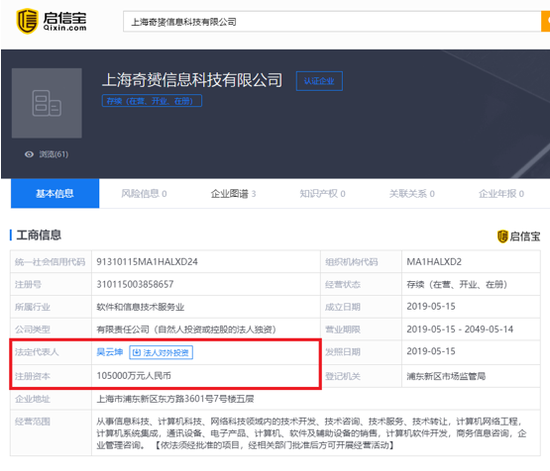Click the registration number 310115003858657
This screenshot has height=471, width=550.
[135, 284]
